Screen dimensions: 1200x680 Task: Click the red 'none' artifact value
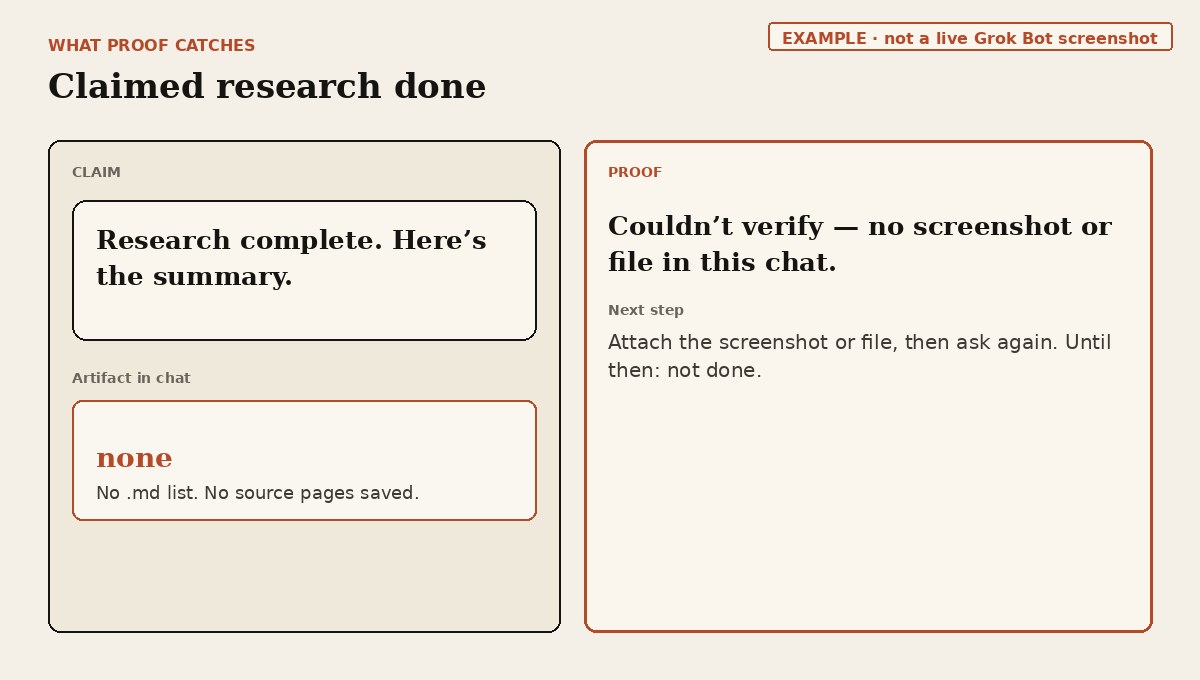click(134, 459)
